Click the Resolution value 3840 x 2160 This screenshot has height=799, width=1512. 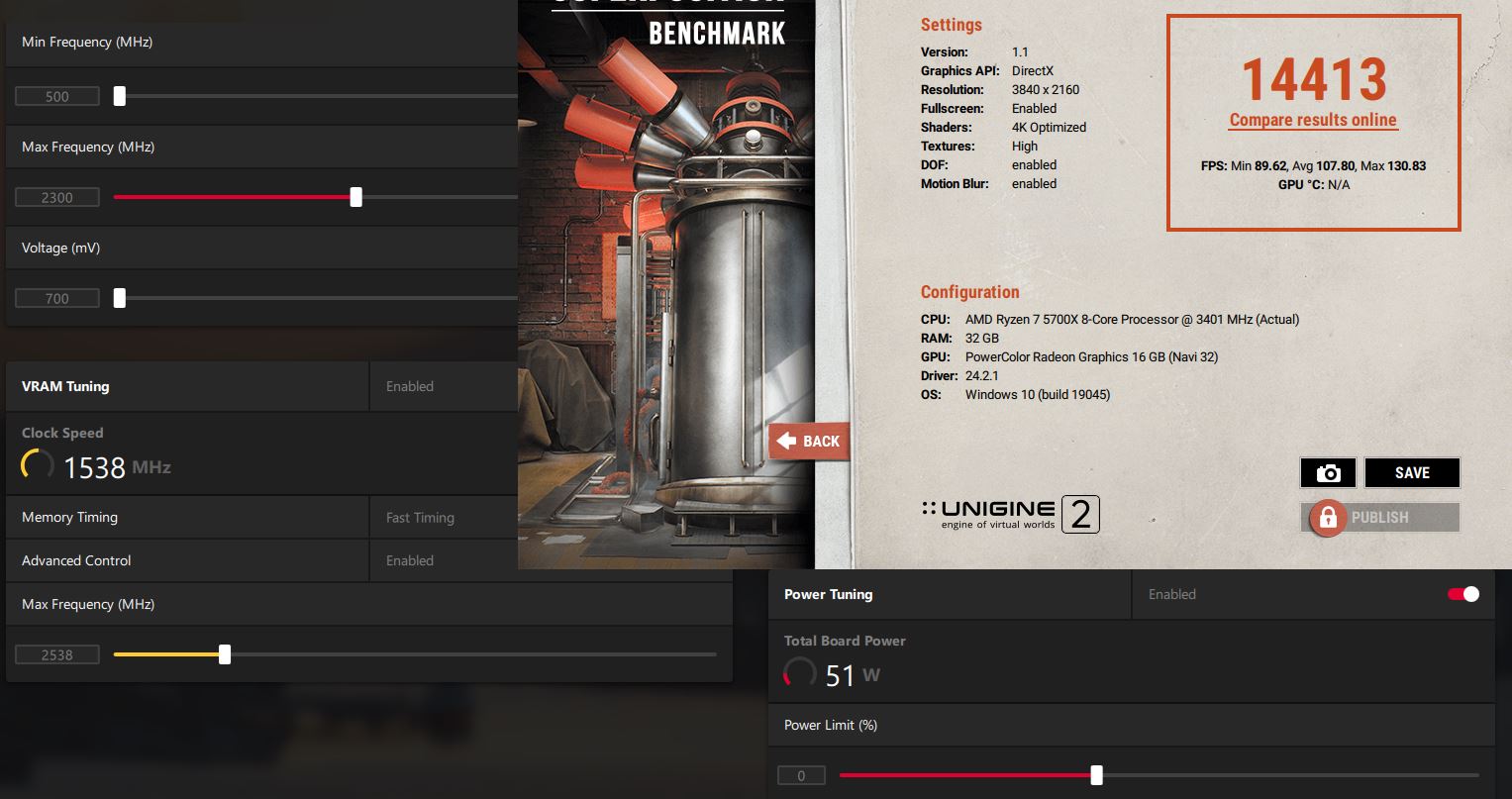[x=1046, y=89]
